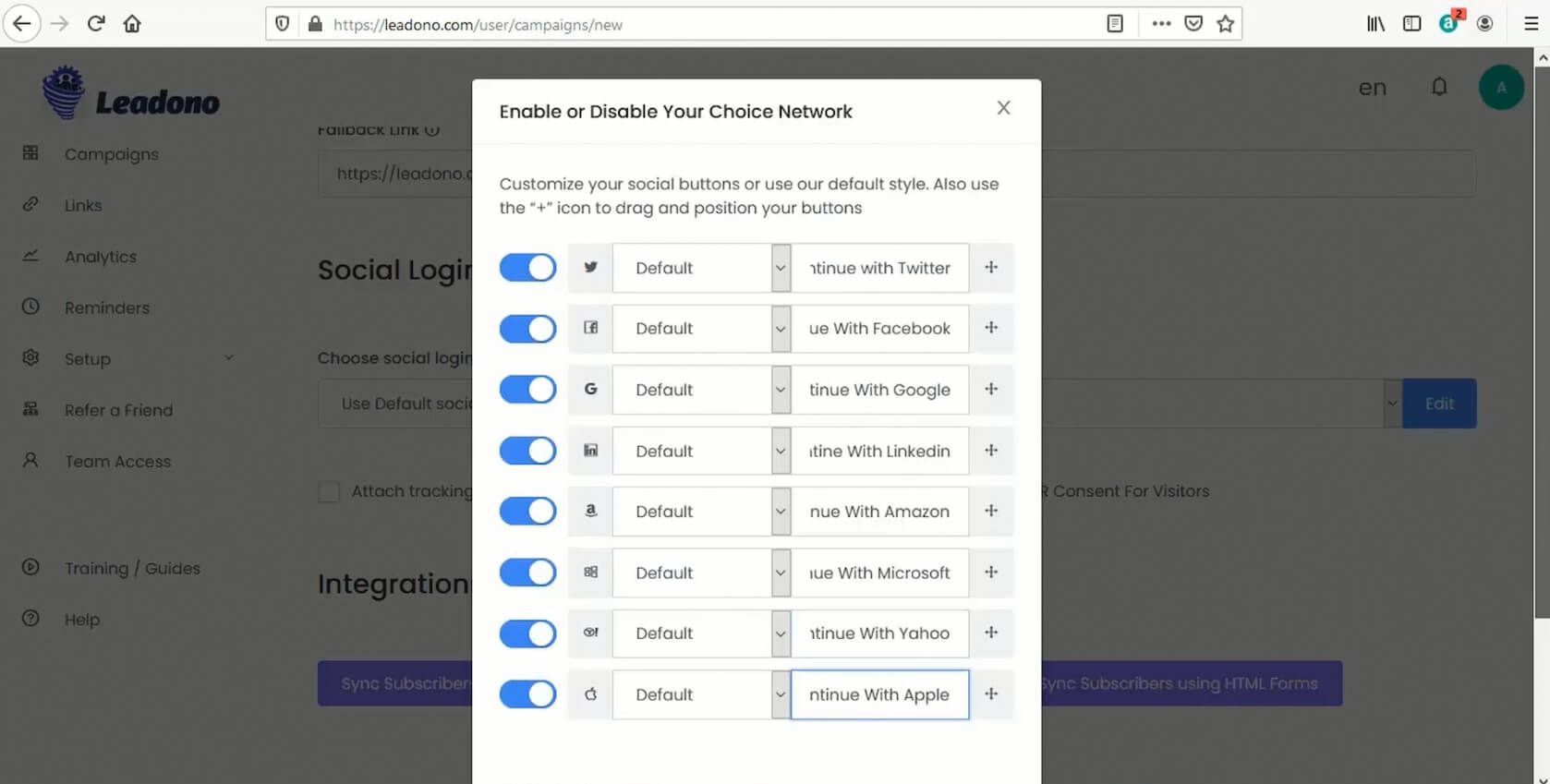Toggle the Facebook network switch

click(527, 329)
